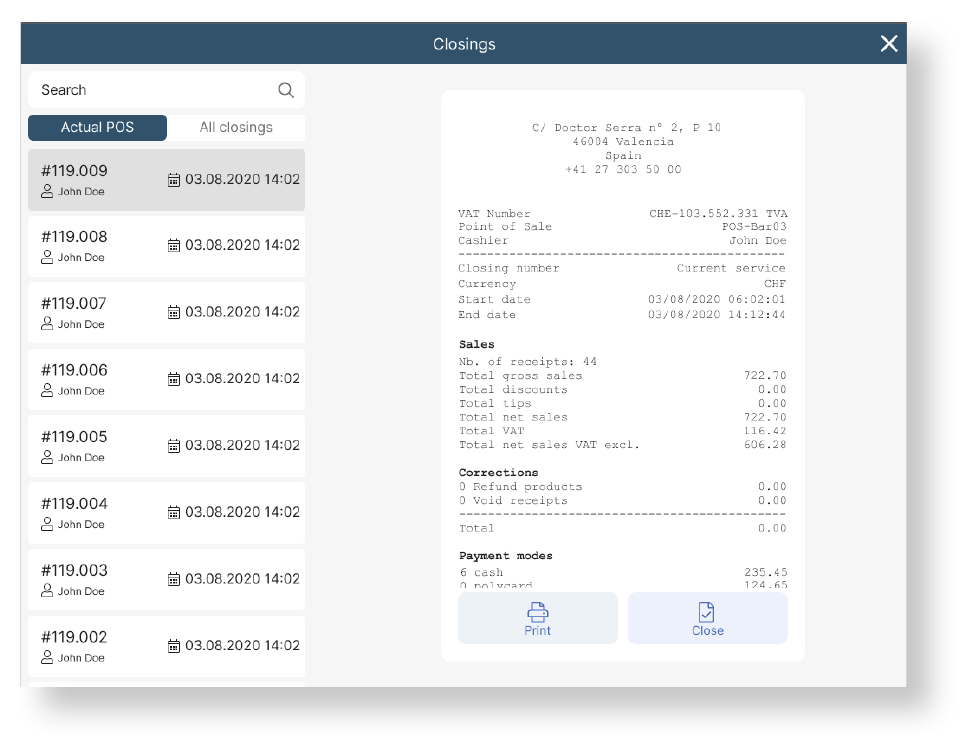Viewport: 969px width, 751px height.
Task: Select closing #119.004
Action: point(166,513)
